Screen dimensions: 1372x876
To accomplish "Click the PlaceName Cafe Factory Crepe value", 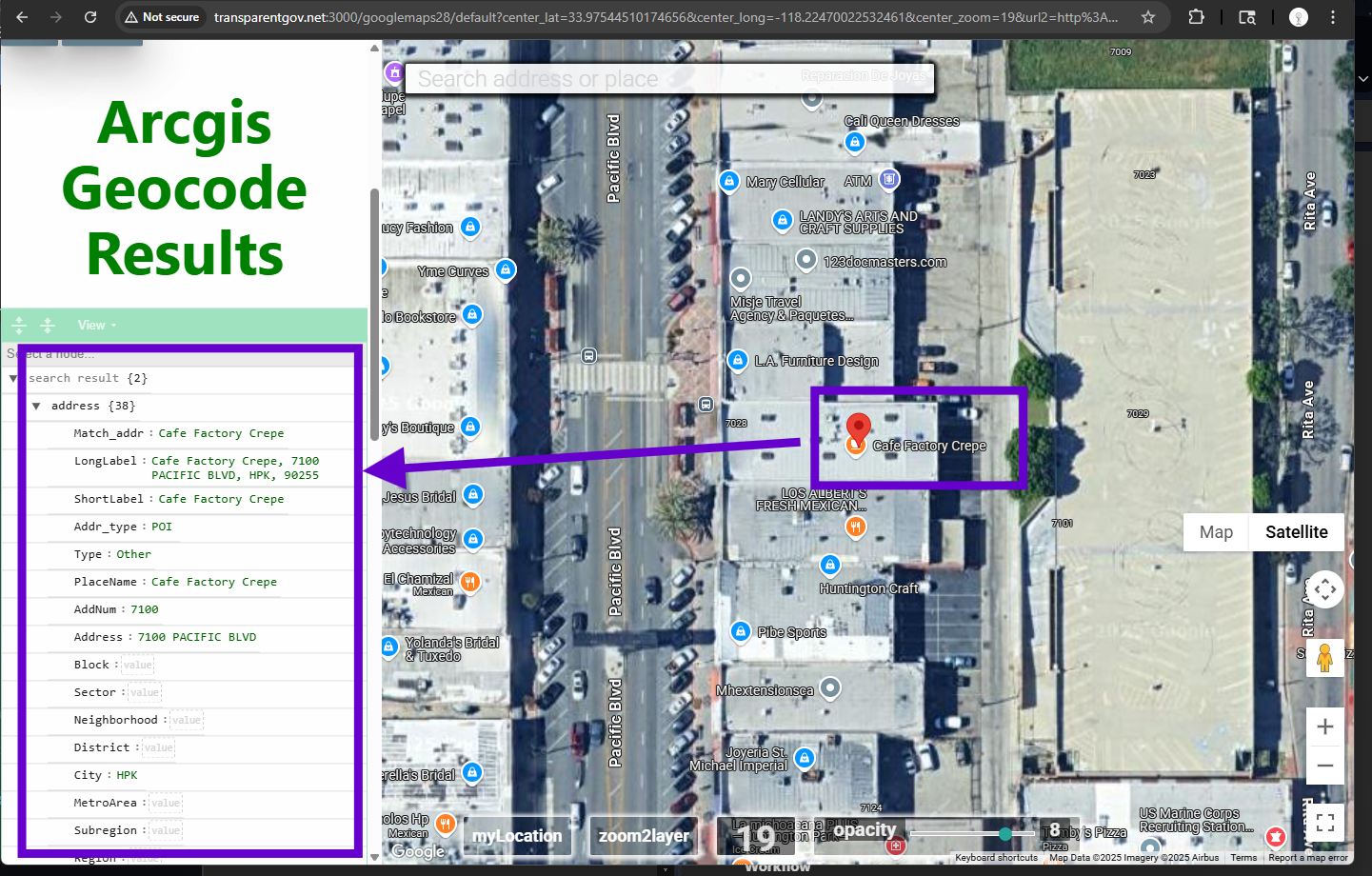I will coord(214,582).
